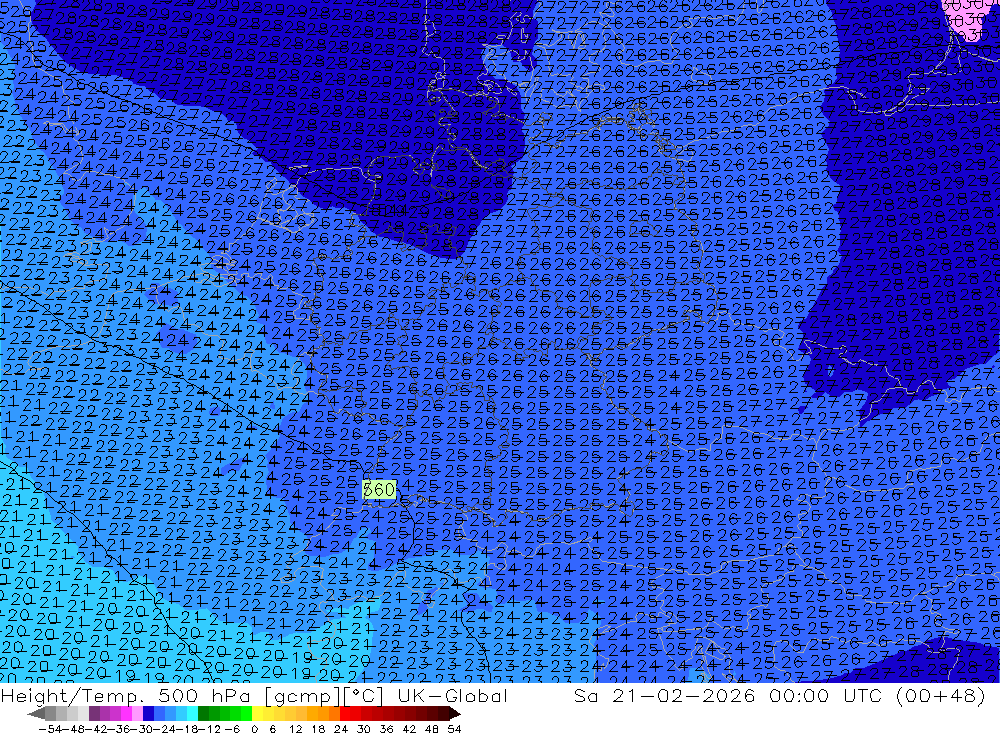Pick the cyan -18 swatch in the legend

click(x=192, y=713)
